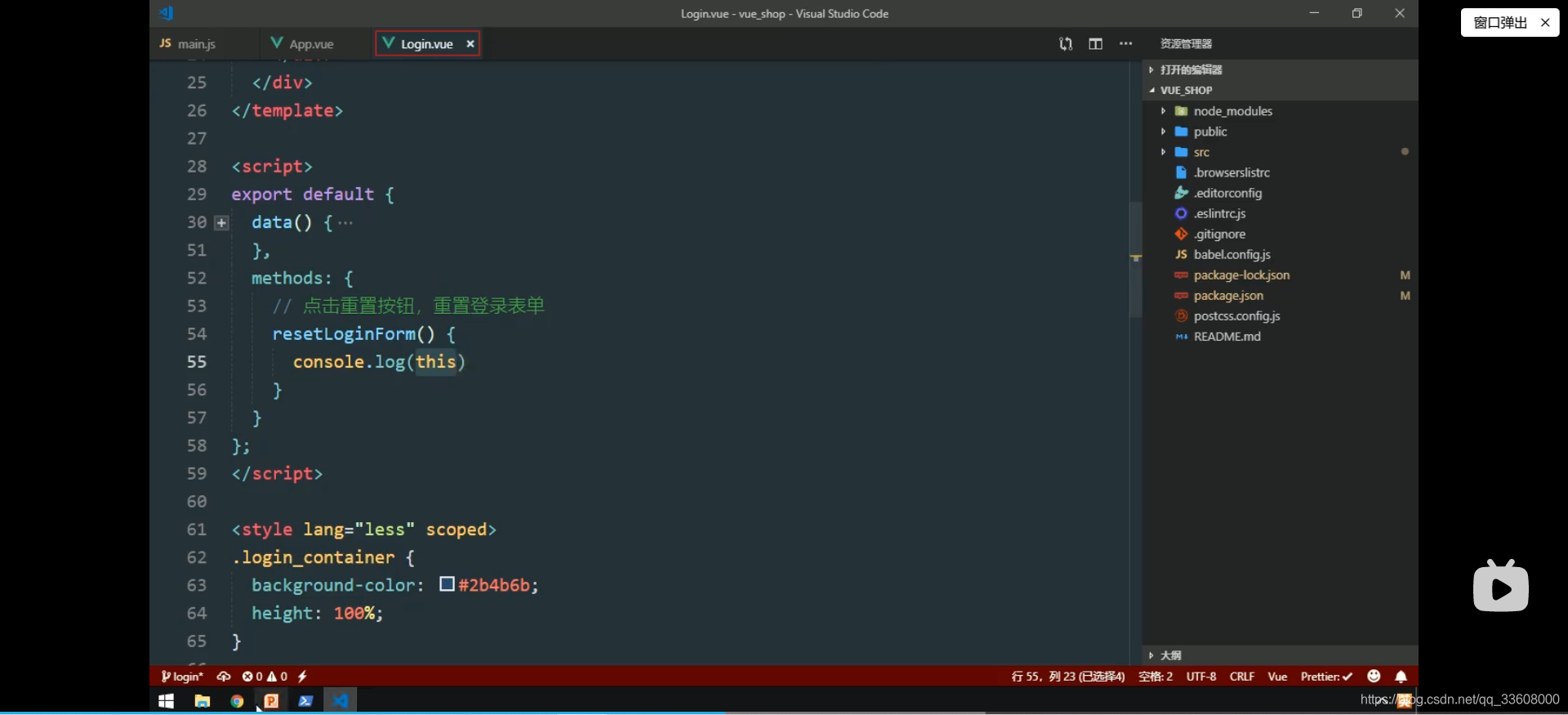
Task: Open the .browserslistrc file
Action: (x=1279, y=172)
